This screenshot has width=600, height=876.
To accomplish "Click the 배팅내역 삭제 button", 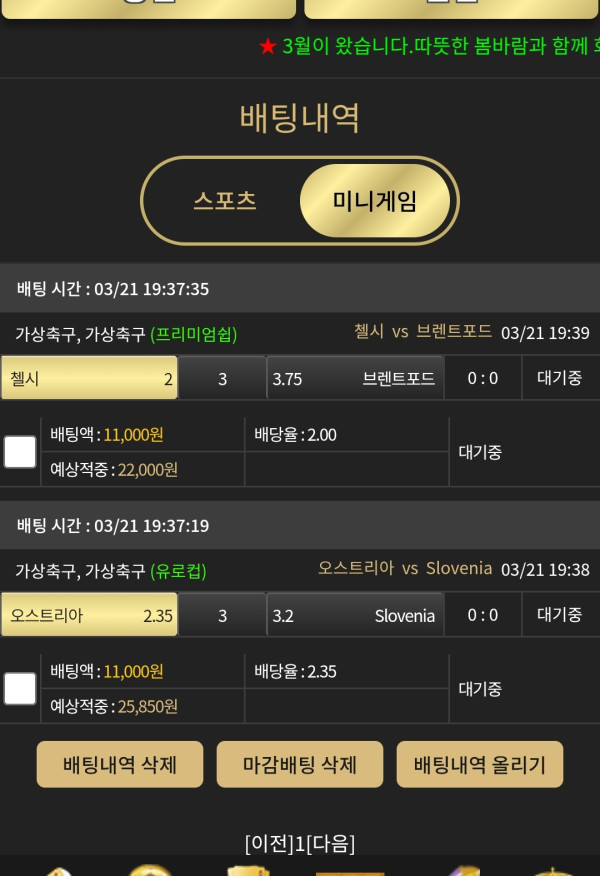I will point(120,764).
